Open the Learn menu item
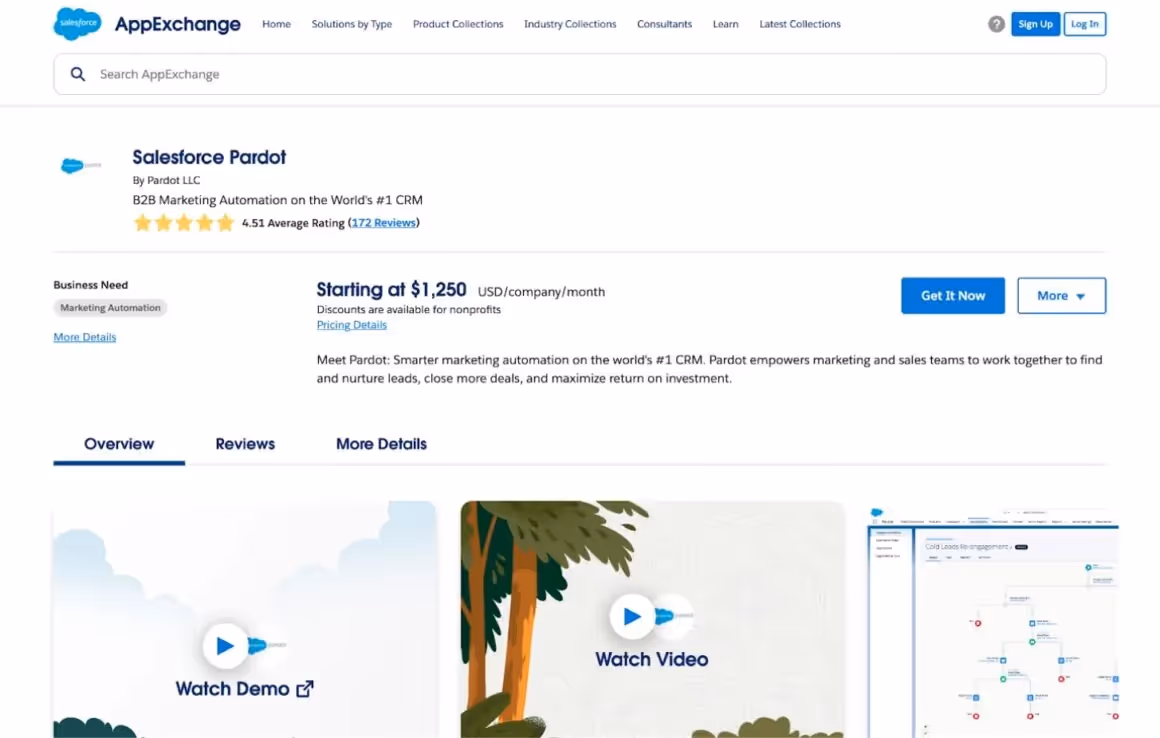This screenshot has width=1160, height=738. [725, 24]
